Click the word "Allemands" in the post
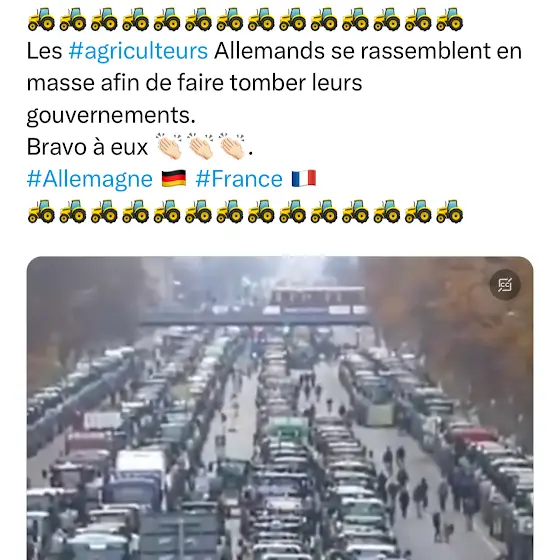560x560 pixels. point(269,51)
